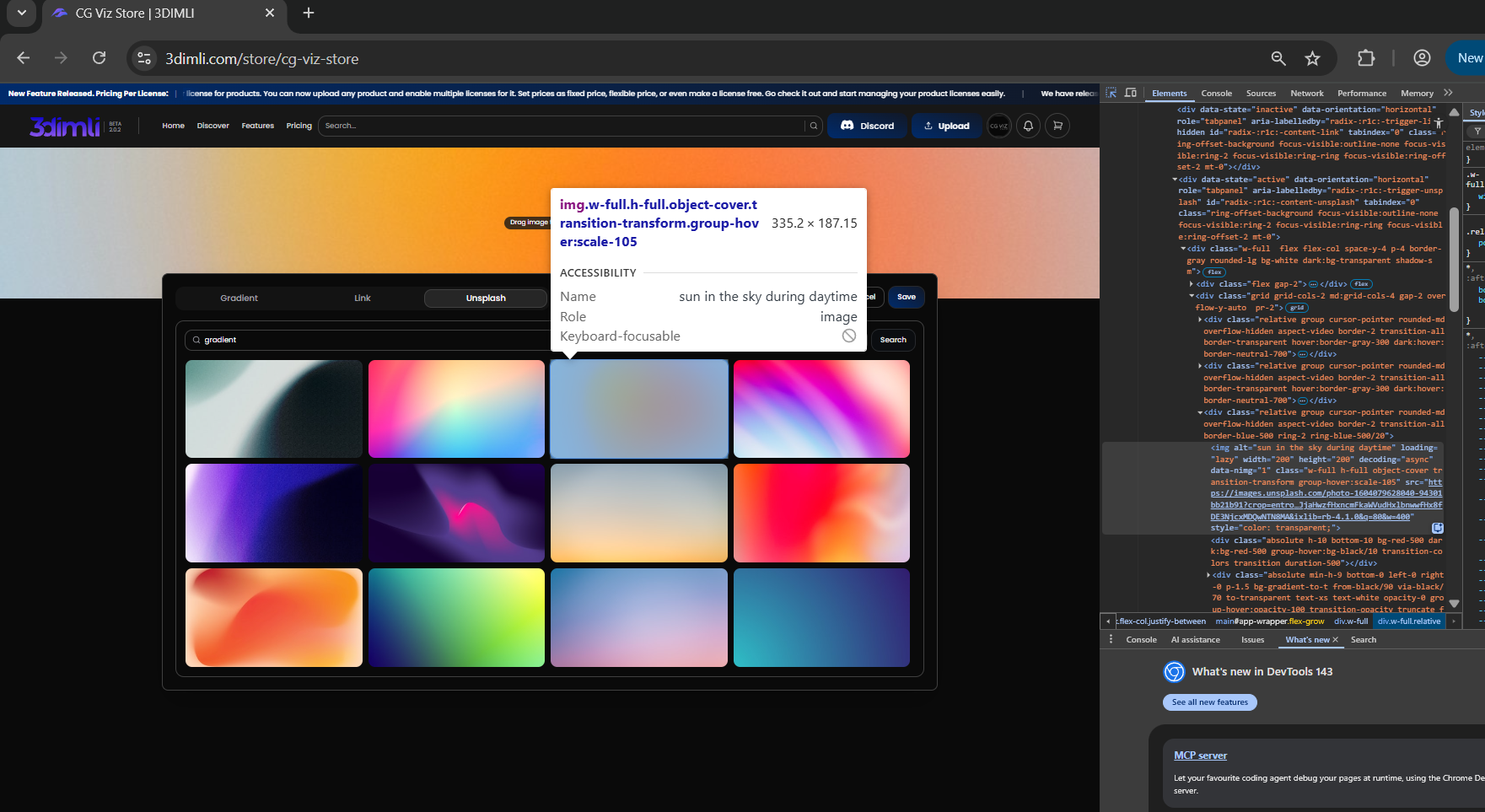The image size is (1485, 812).
Task: Click See all new features
Action: [1210, 702]
